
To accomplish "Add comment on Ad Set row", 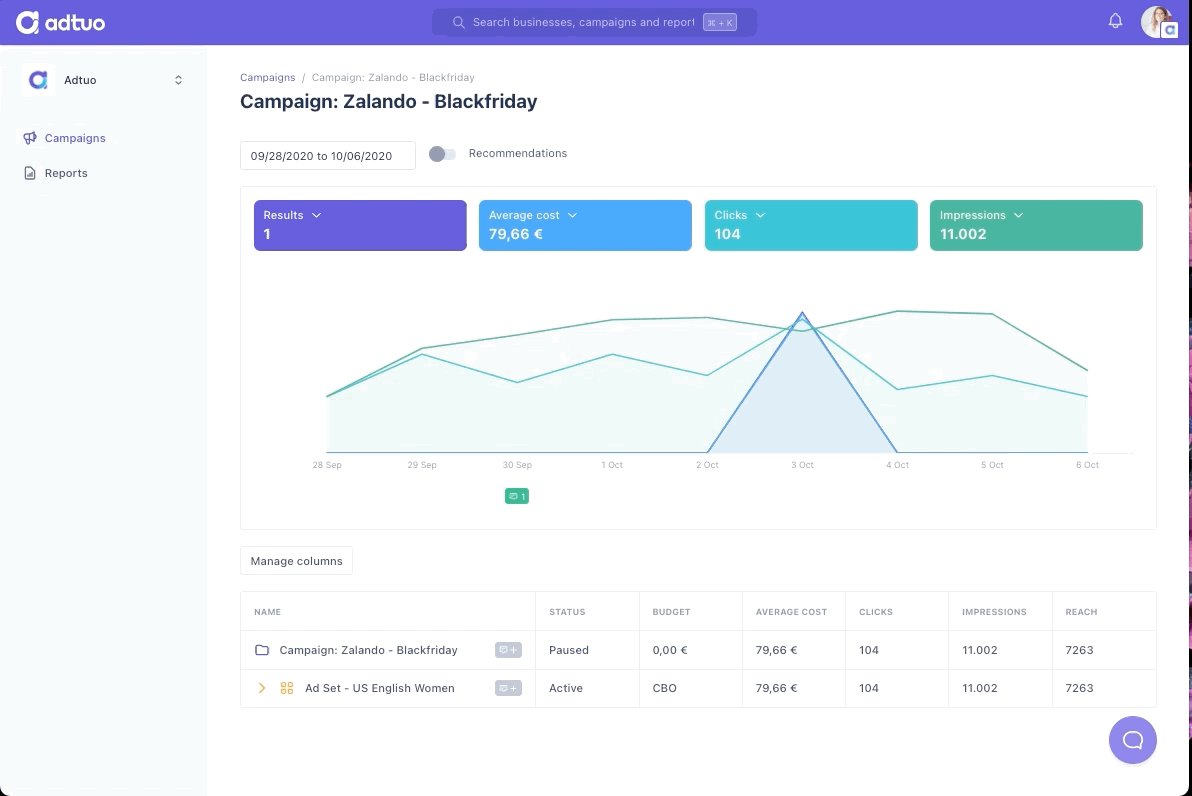I will 508,688.
